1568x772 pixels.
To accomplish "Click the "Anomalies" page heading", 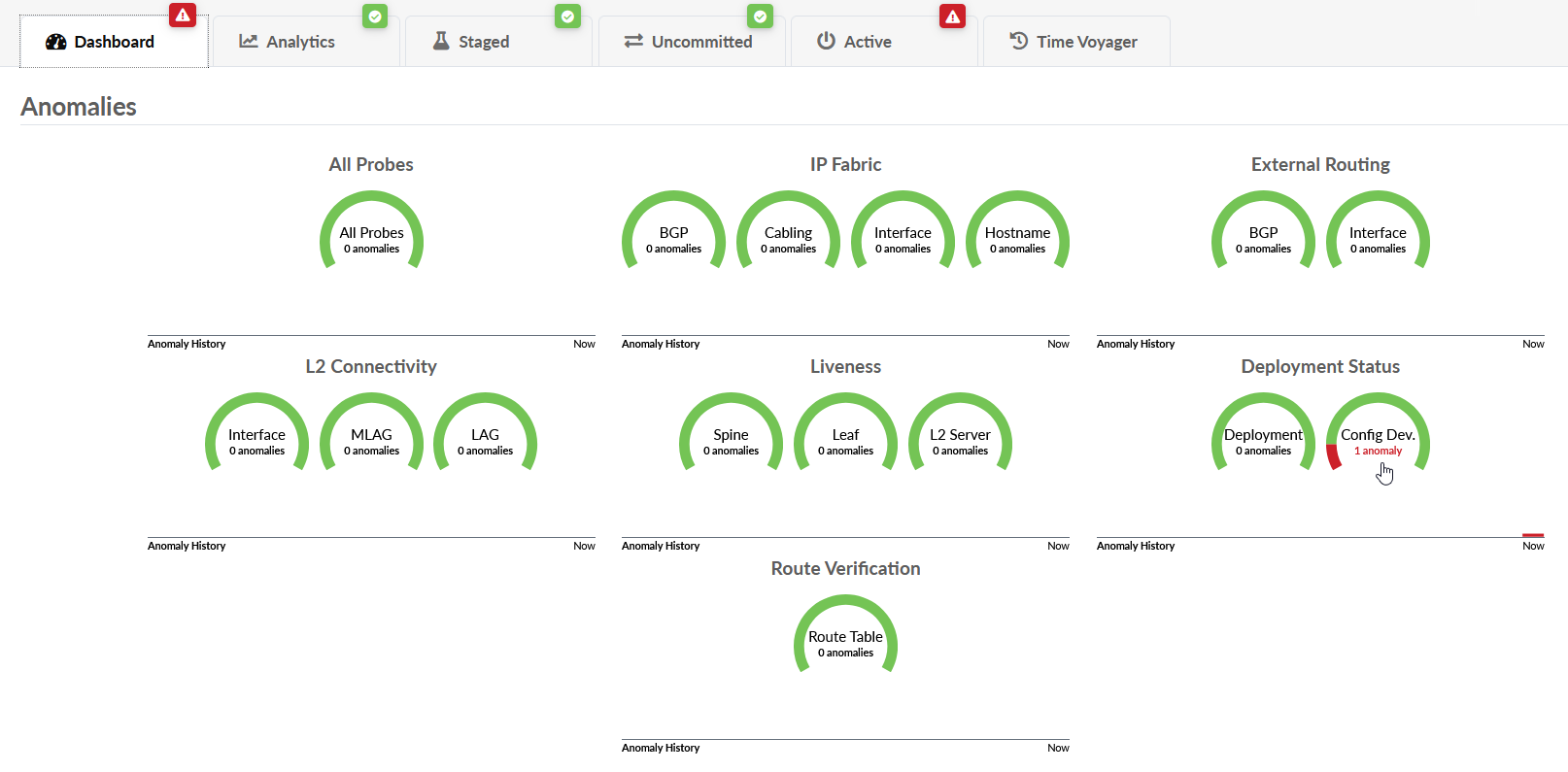I will point(79,107).
